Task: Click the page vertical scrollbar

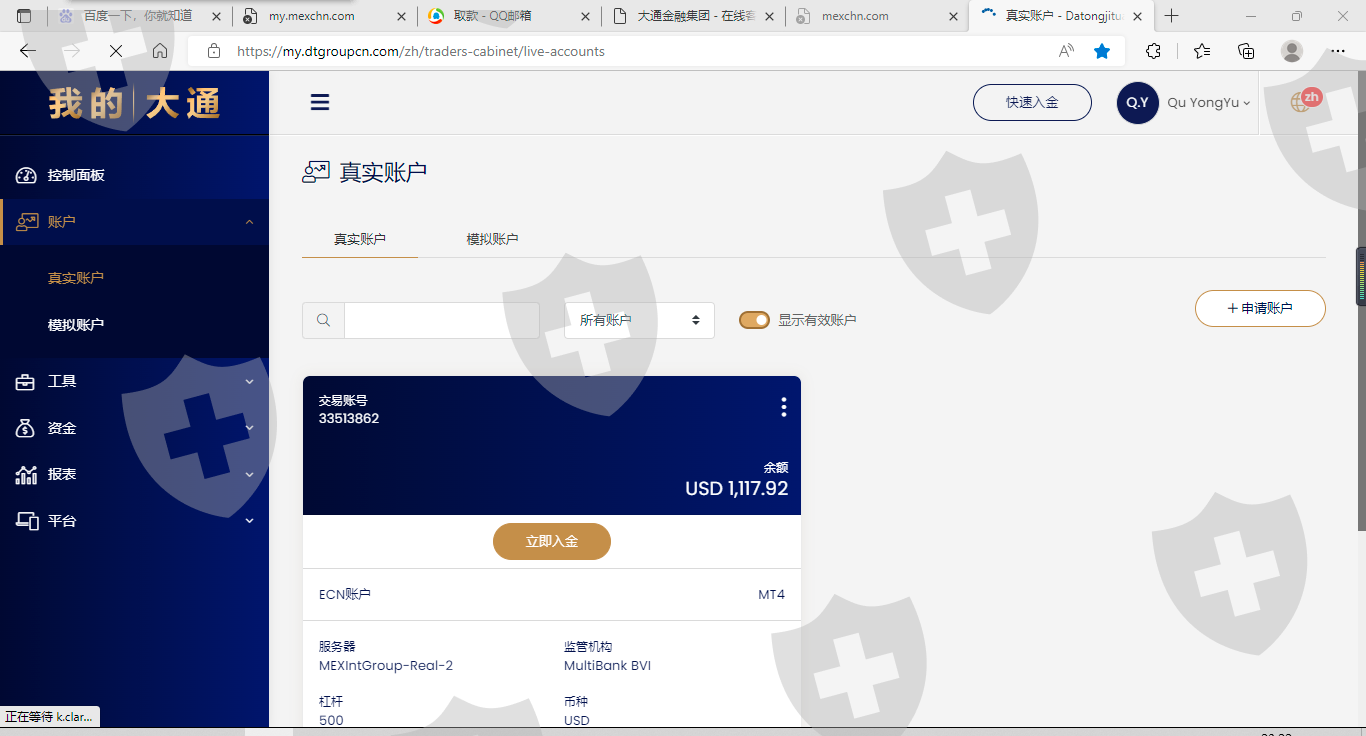Action: point(1360,300)
